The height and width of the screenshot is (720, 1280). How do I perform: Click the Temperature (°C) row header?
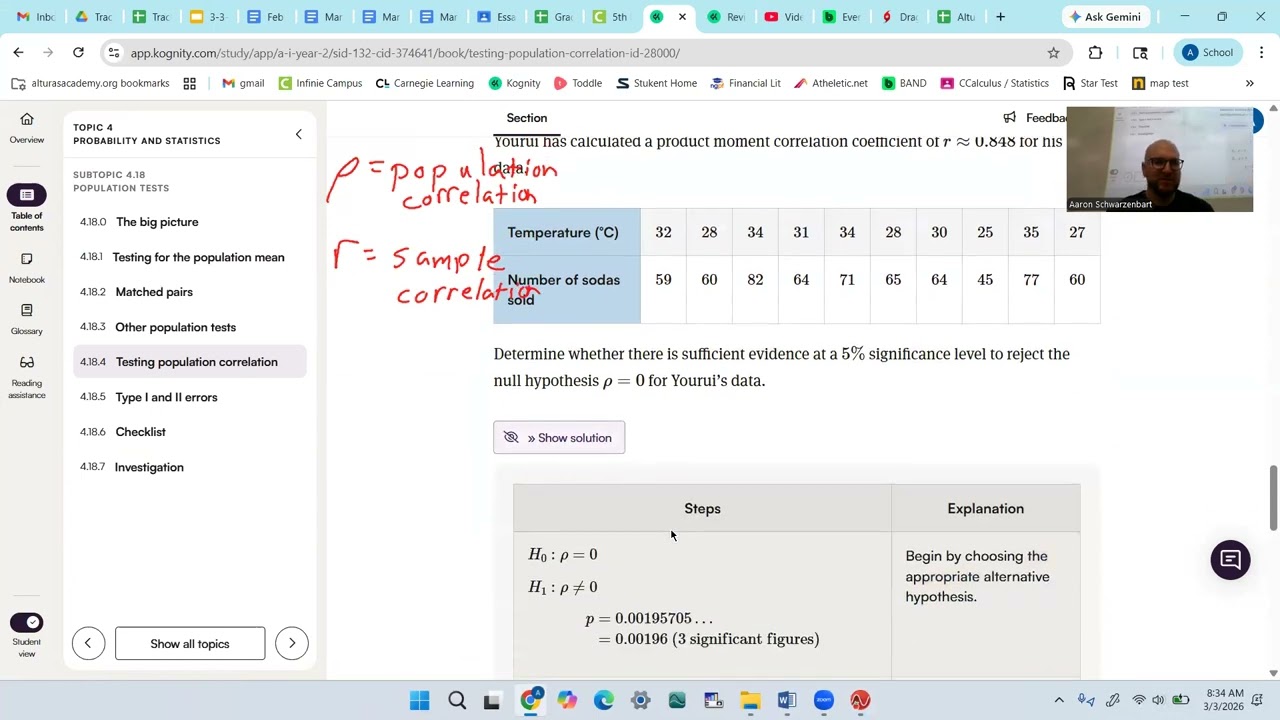tap(566, 232)
